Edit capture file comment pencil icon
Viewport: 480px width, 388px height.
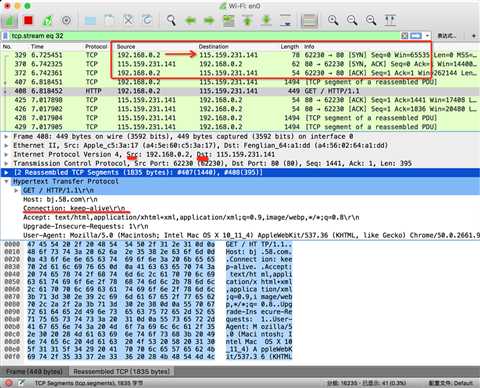pos(21,383)
